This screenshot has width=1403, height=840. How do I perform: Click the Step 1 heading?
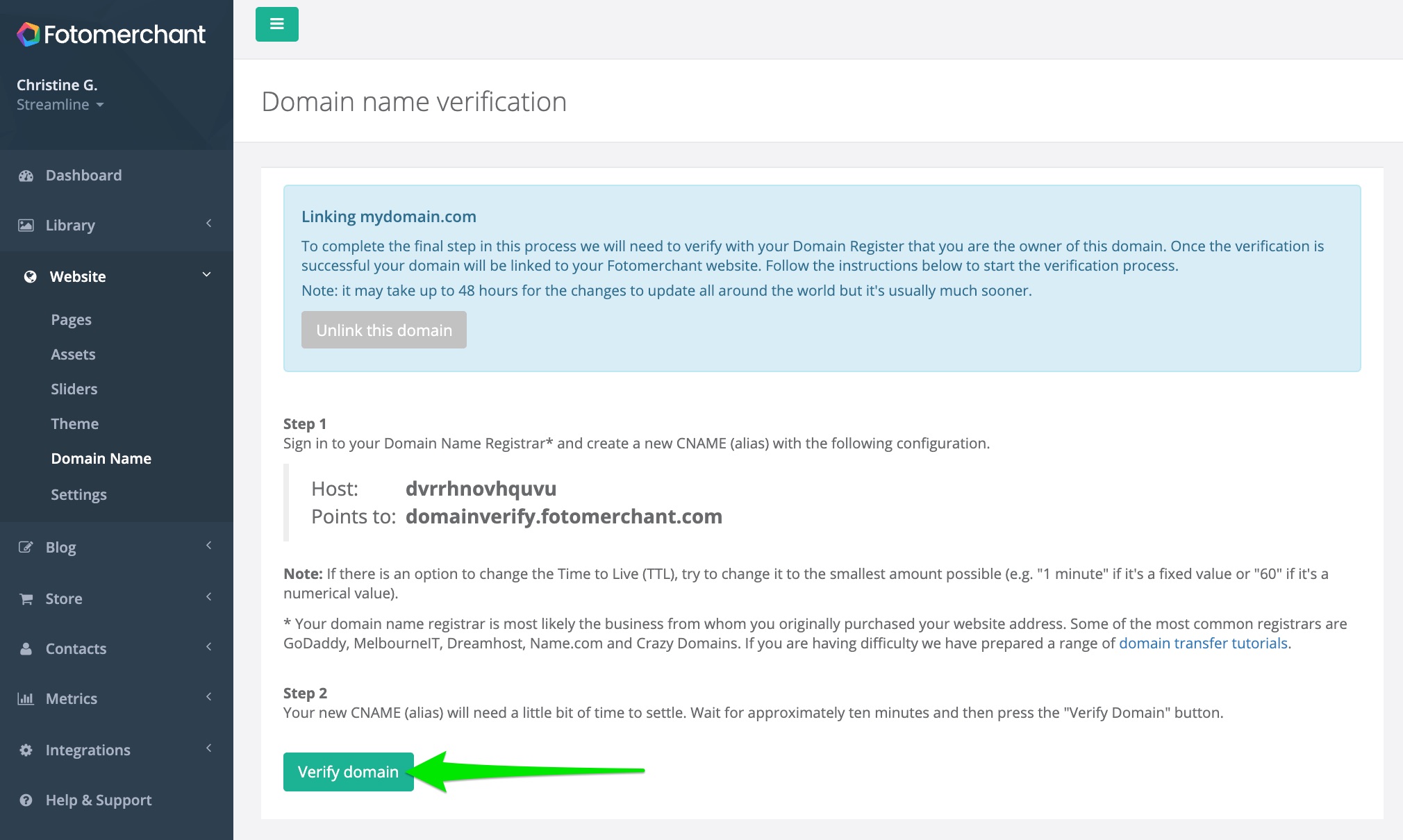tap(304, 424)
